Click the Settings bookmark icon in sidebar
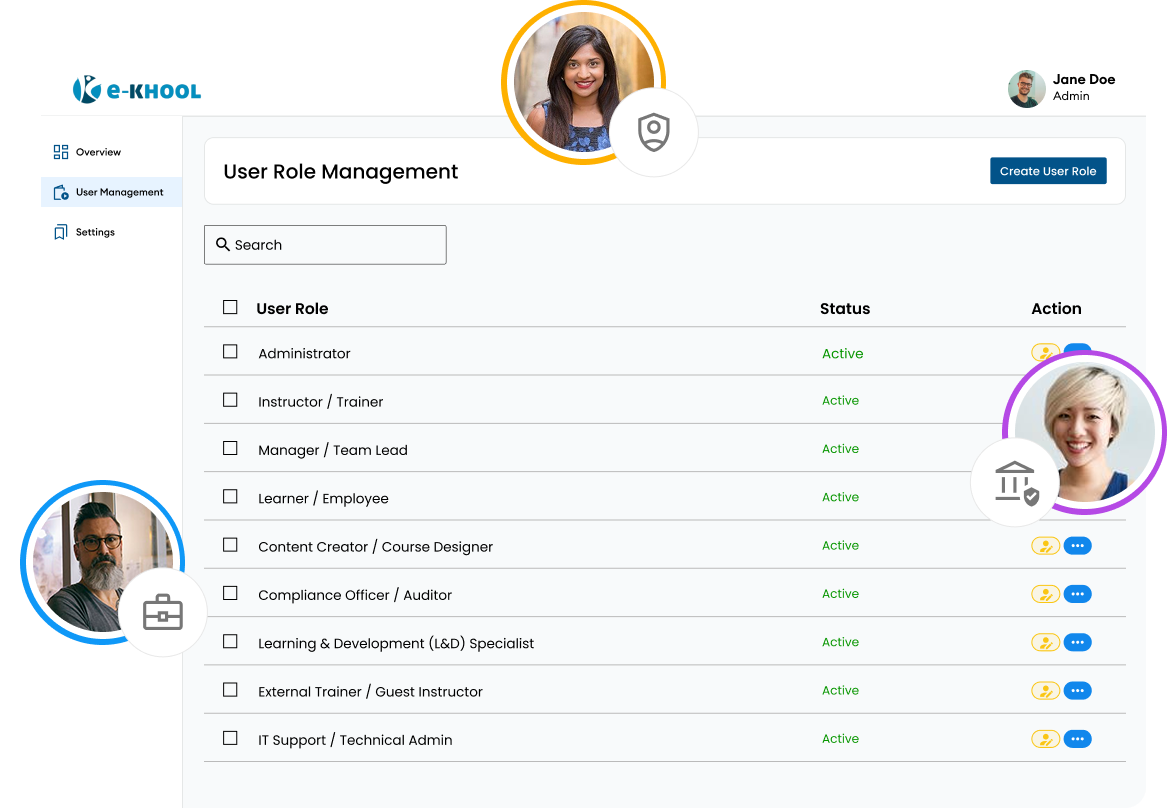The image size is (1167, 808). coord(61,232)
